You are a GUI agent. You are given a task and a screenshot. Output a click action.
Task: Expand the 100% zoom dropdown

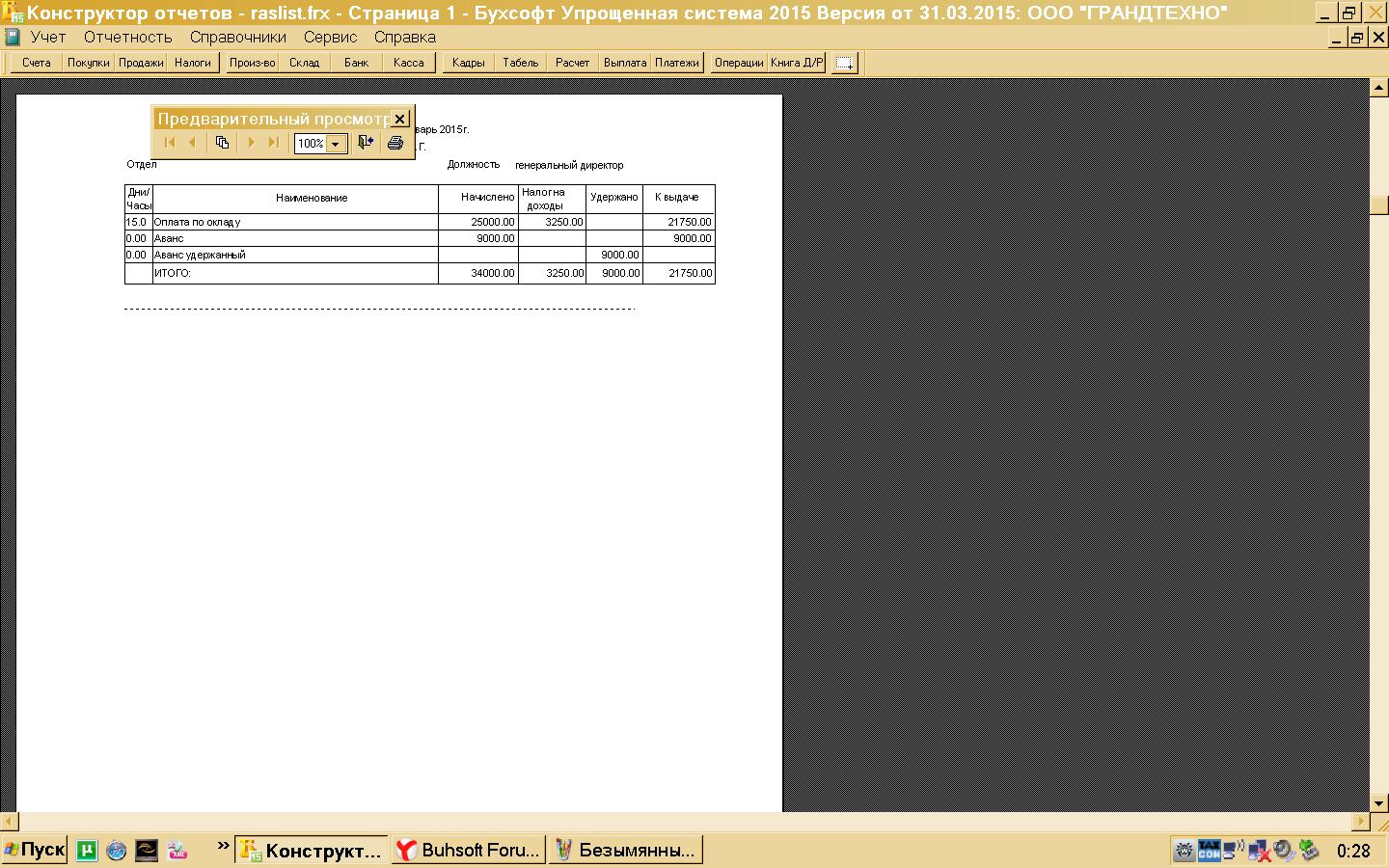(x=336, y=144)
